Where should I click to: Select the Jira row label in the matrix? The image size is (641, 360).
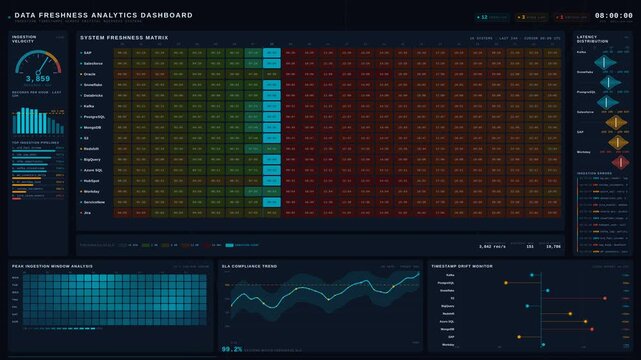tap(87, 212)
